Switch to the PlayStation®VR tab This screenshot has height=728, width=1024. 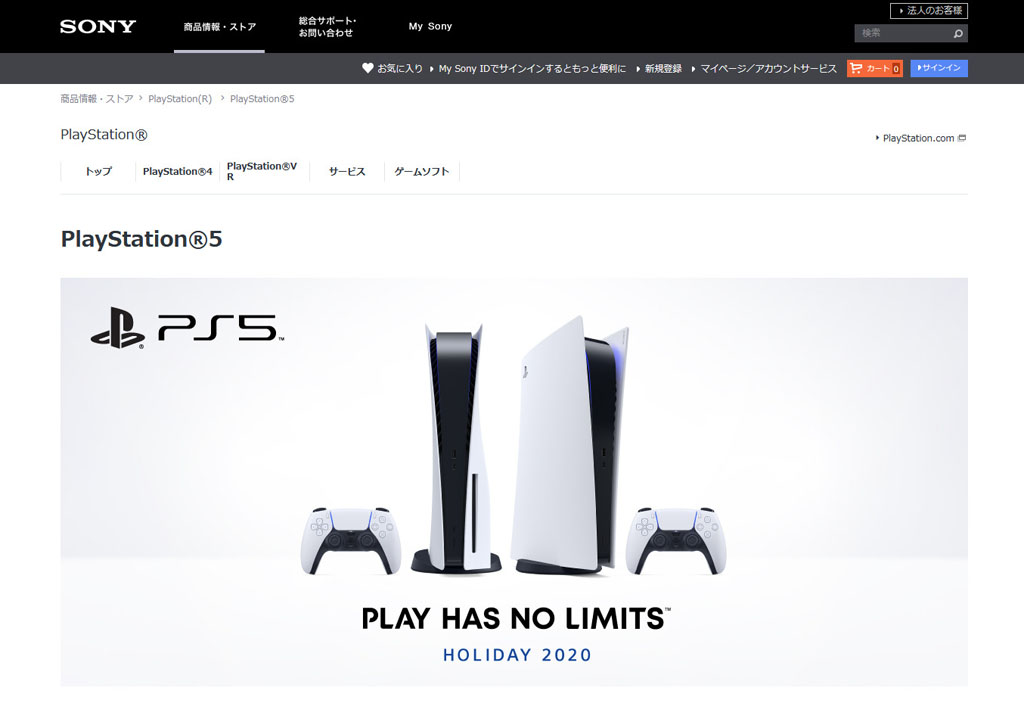point(264,171)
